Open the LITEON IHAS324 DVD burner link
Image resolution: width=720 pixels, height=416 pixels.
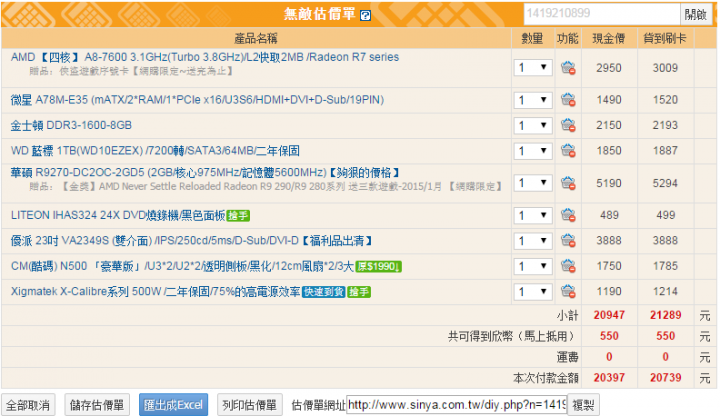[118, 215]
